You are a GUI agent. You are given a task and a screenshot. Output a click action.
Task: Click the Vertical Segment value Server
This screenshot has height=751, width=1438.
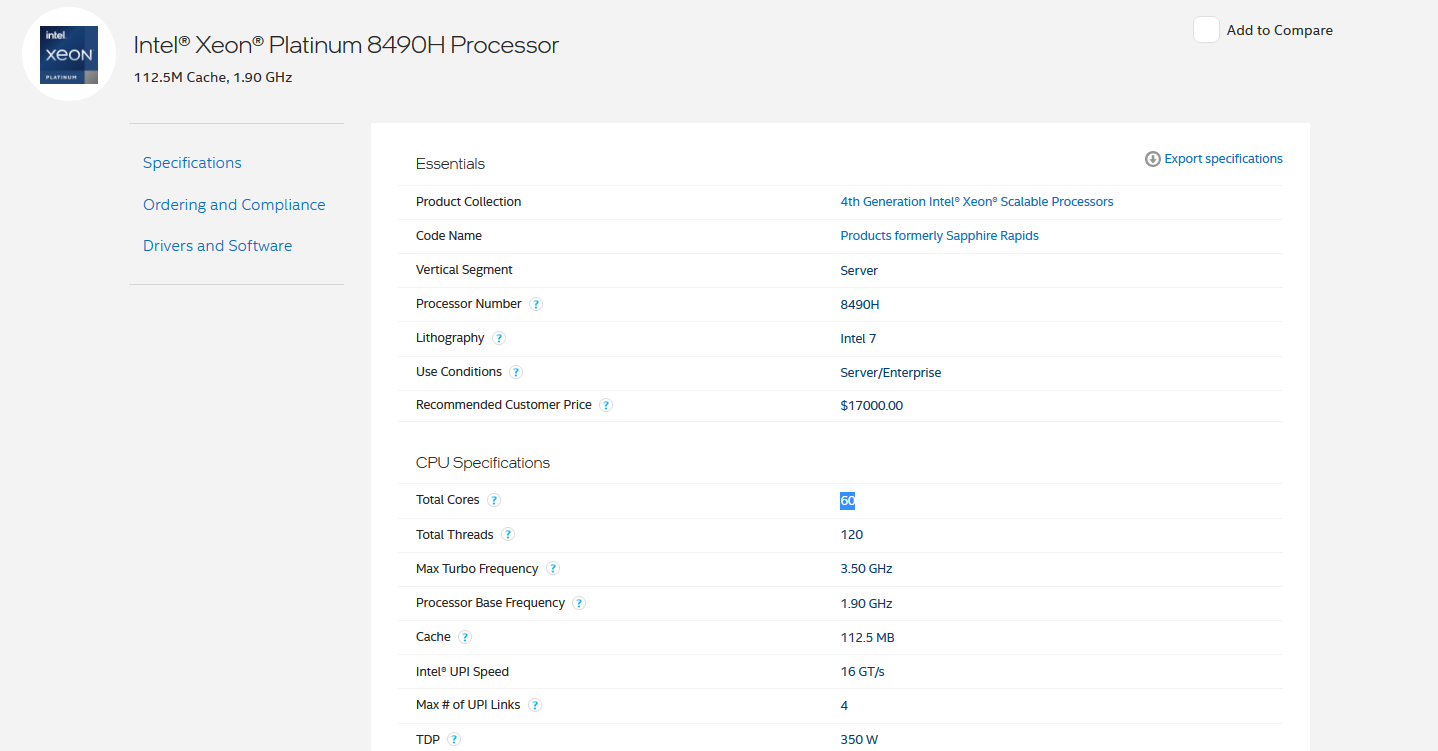(859, 271)
